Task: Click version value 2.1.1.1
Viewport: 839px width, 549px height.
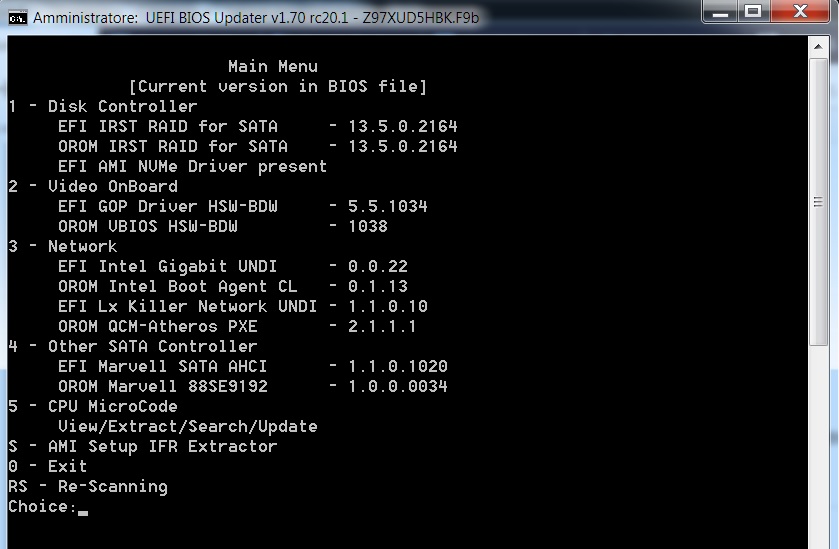Action: (382, 326)
